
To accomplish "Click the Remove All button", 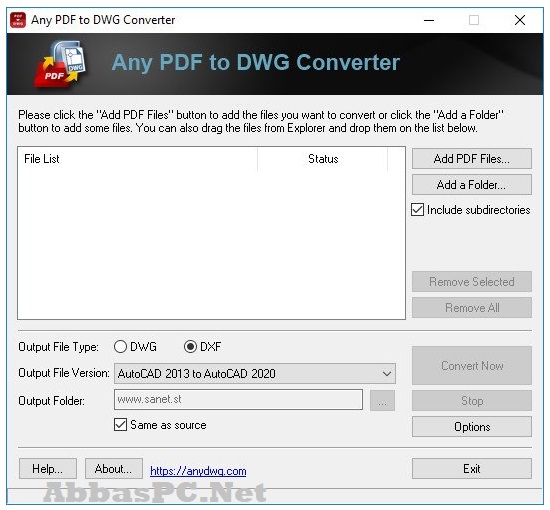I will coord(471,308).
